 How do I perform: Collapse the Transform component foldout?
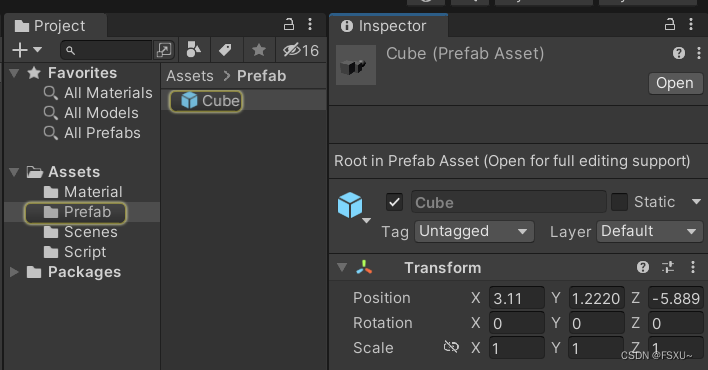[342, 267]
